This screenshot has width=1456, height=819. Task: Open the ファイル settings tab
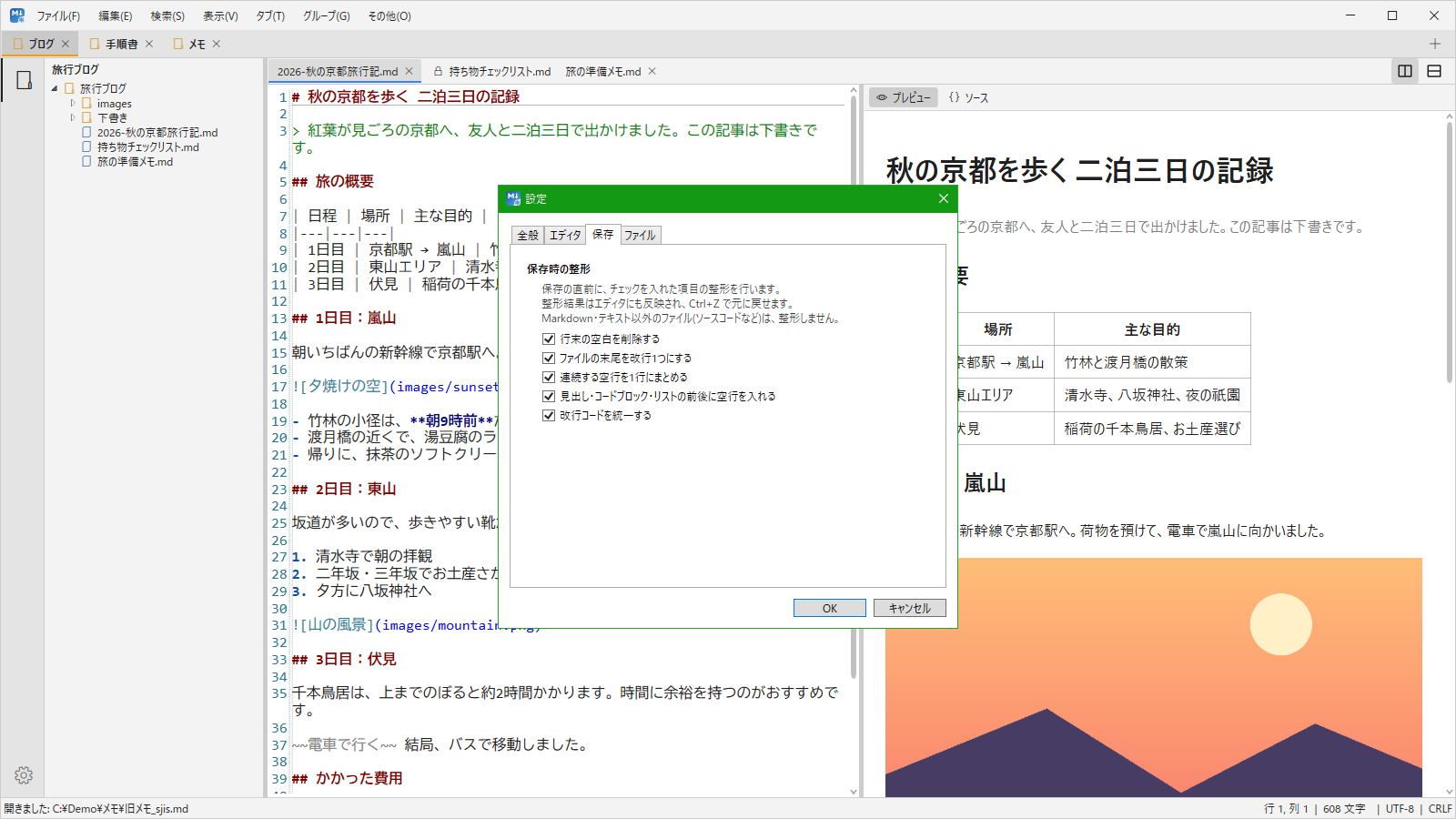[x=640, y=235]
